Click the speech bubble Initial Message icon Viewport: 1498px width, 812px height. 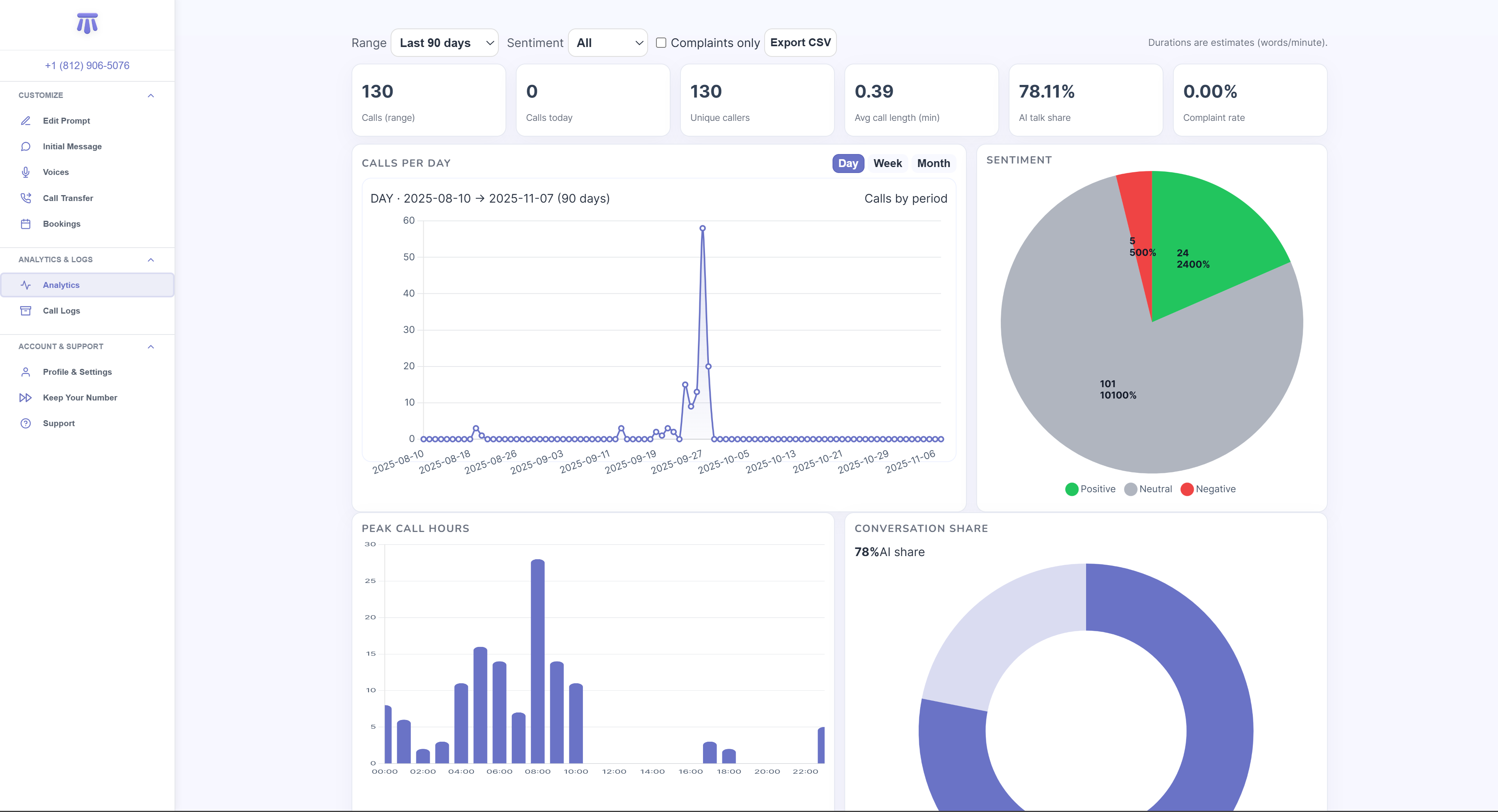click(26, 147)
